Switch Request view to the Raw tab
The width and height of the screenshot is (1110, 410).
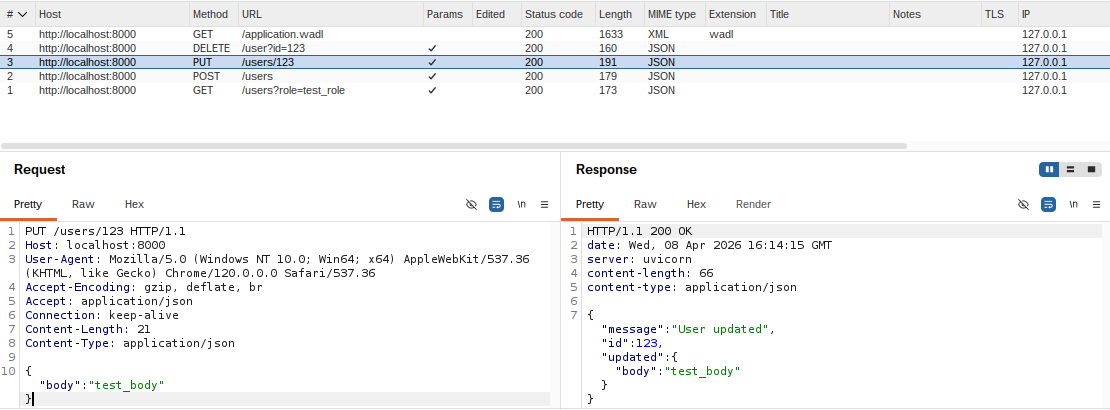[x=83, y=205]
